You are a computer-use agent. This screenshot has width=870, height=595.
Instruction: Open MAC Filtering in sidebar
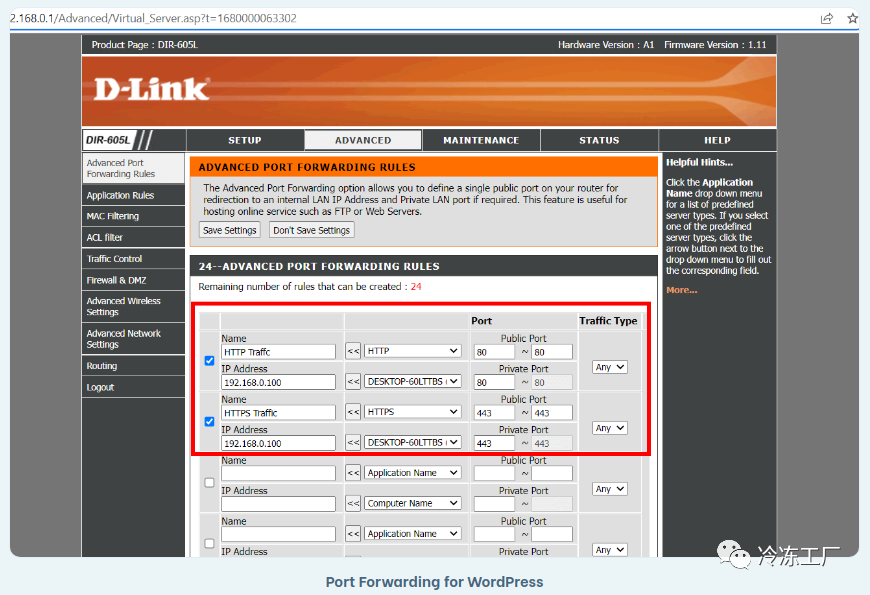[133, 216]
